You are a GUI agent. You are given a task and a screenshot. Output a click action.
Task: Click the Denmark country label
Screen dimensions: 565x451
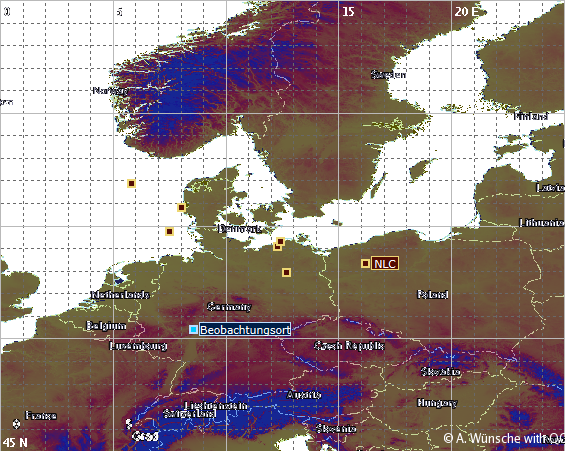coord(240,228)
